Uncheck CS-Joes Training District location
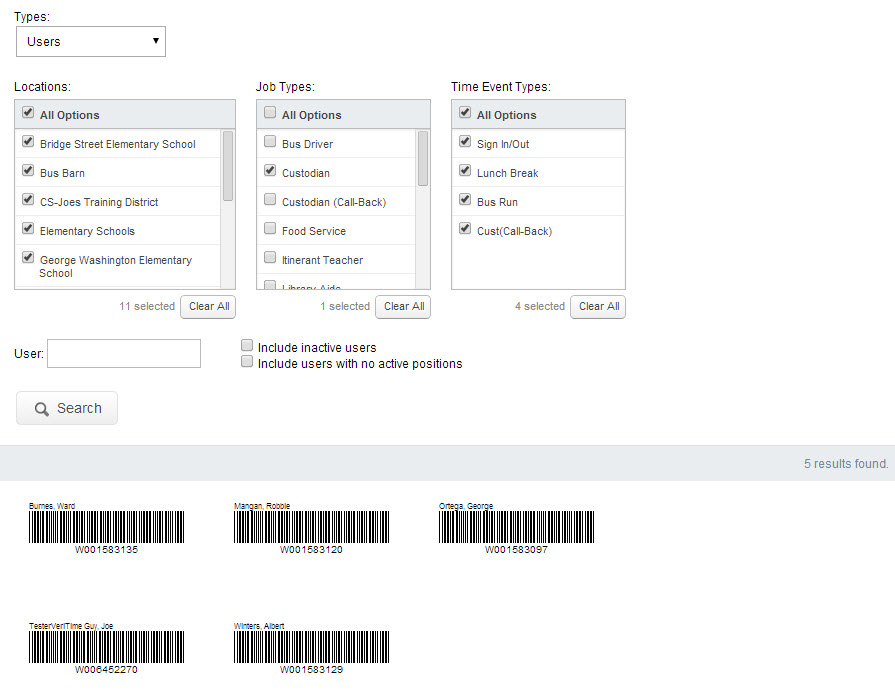Screen dimensions: 895x690 click(x=28, y=200)
